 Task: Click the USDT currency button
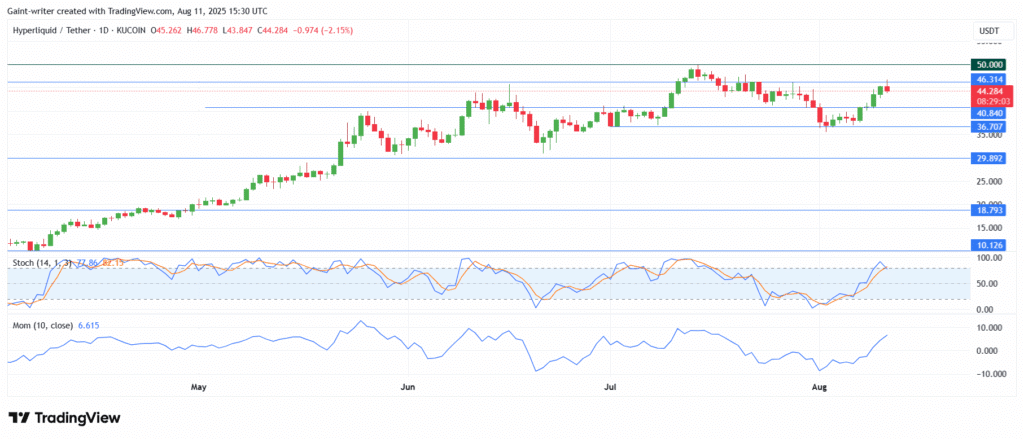(x=989, y=31)
